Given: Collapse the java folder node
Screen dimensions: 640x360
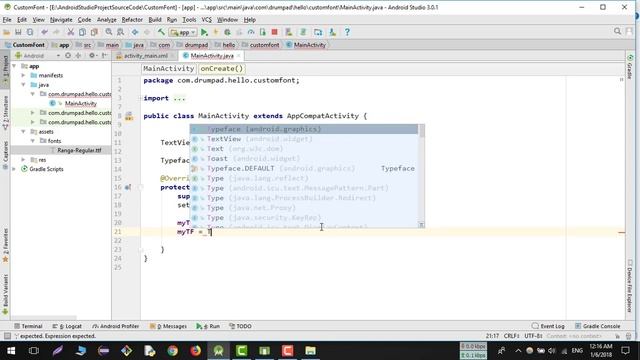Looking at the screenshot, I should point(23,85).
